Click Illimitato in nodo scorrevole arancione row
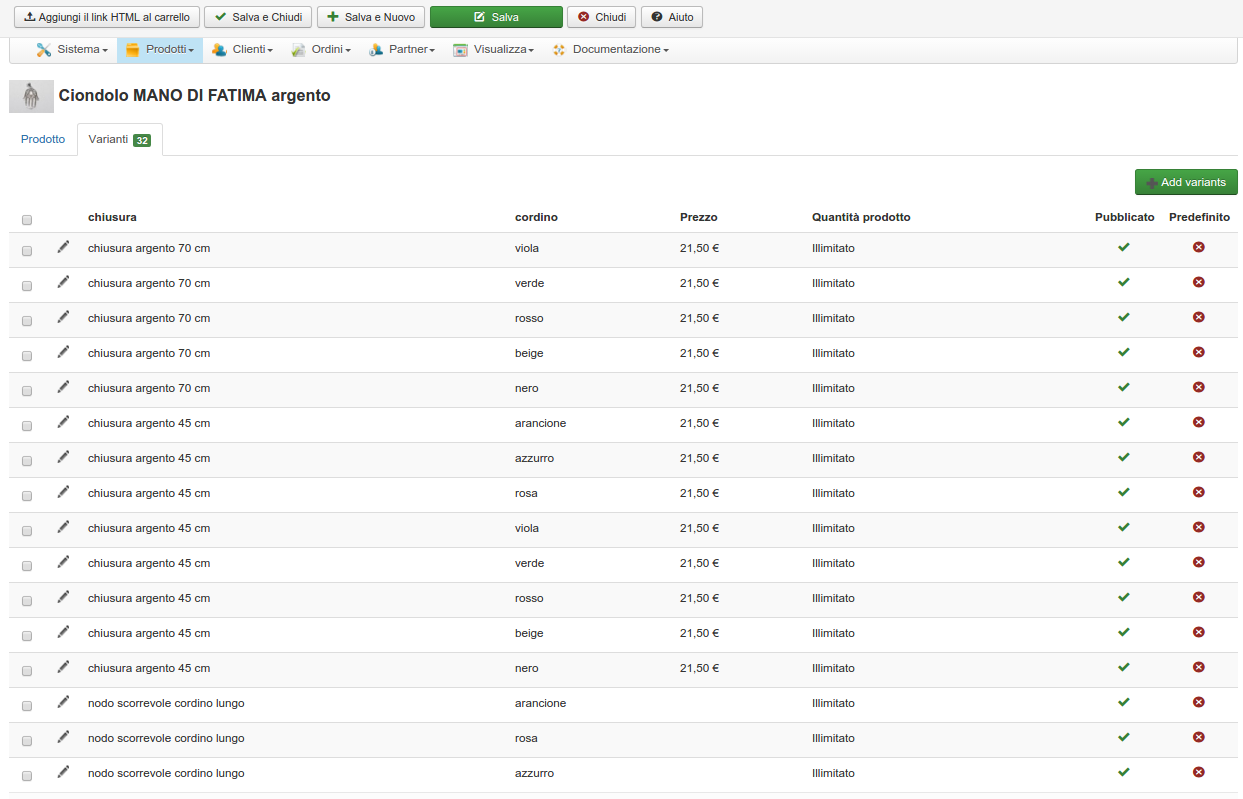This screenshot has width=1243, height=799. (833, 703)
